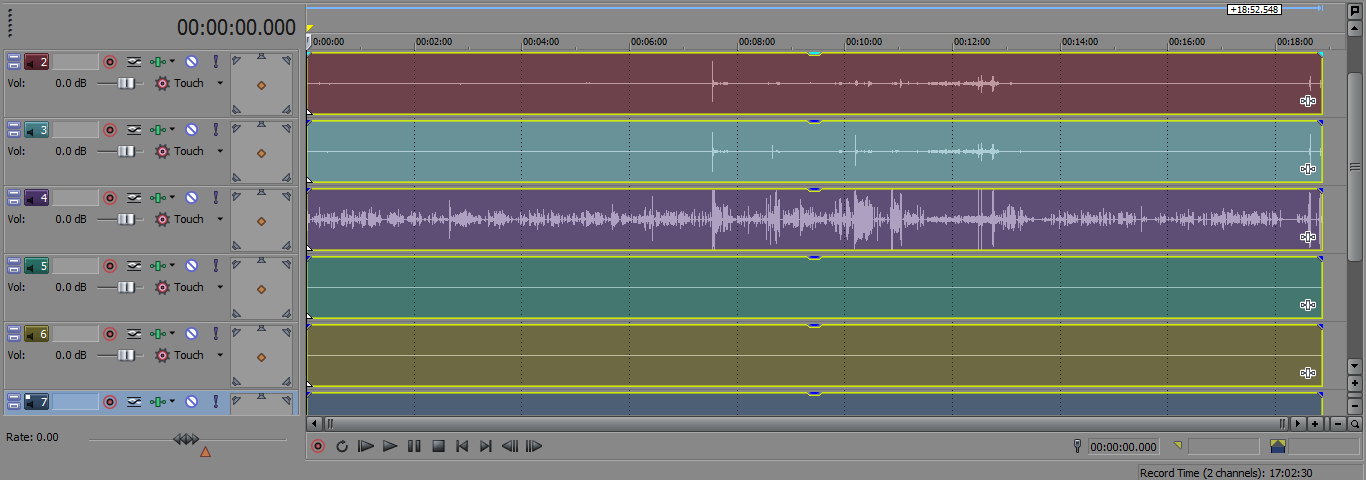Arm track 2 for record

(111, 62)
